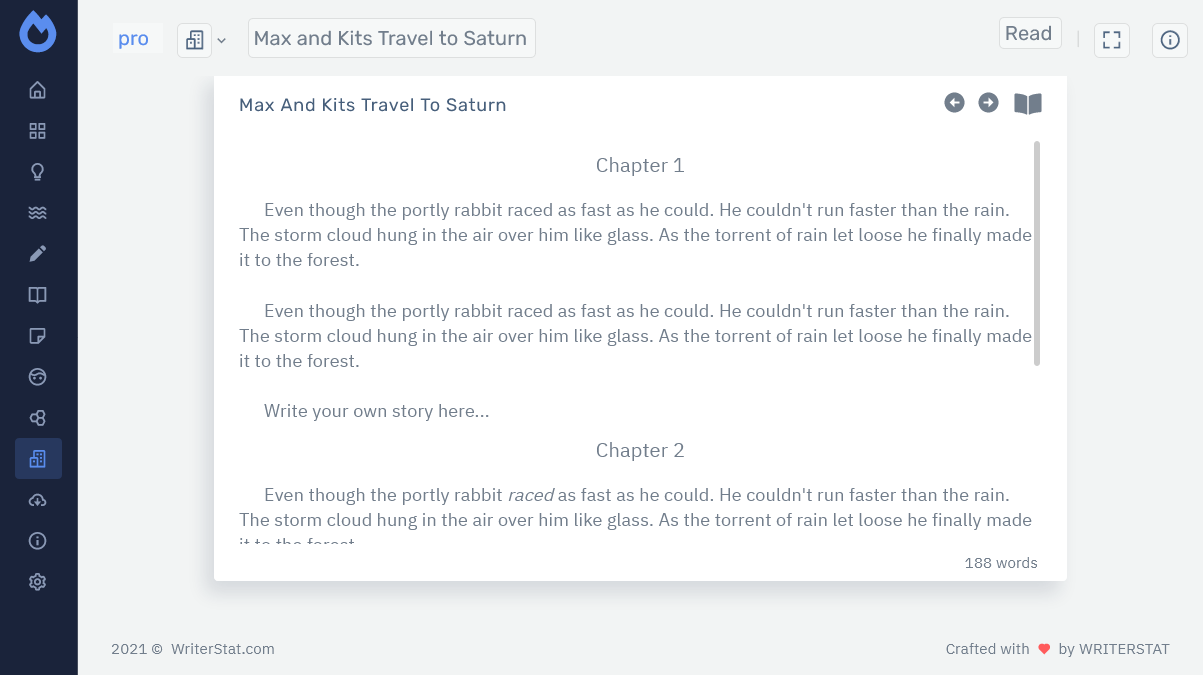This screenshot has width=1203, height=675.
Task: Click the story title input field
Action: pyautogui.click(x=391, y=38)
